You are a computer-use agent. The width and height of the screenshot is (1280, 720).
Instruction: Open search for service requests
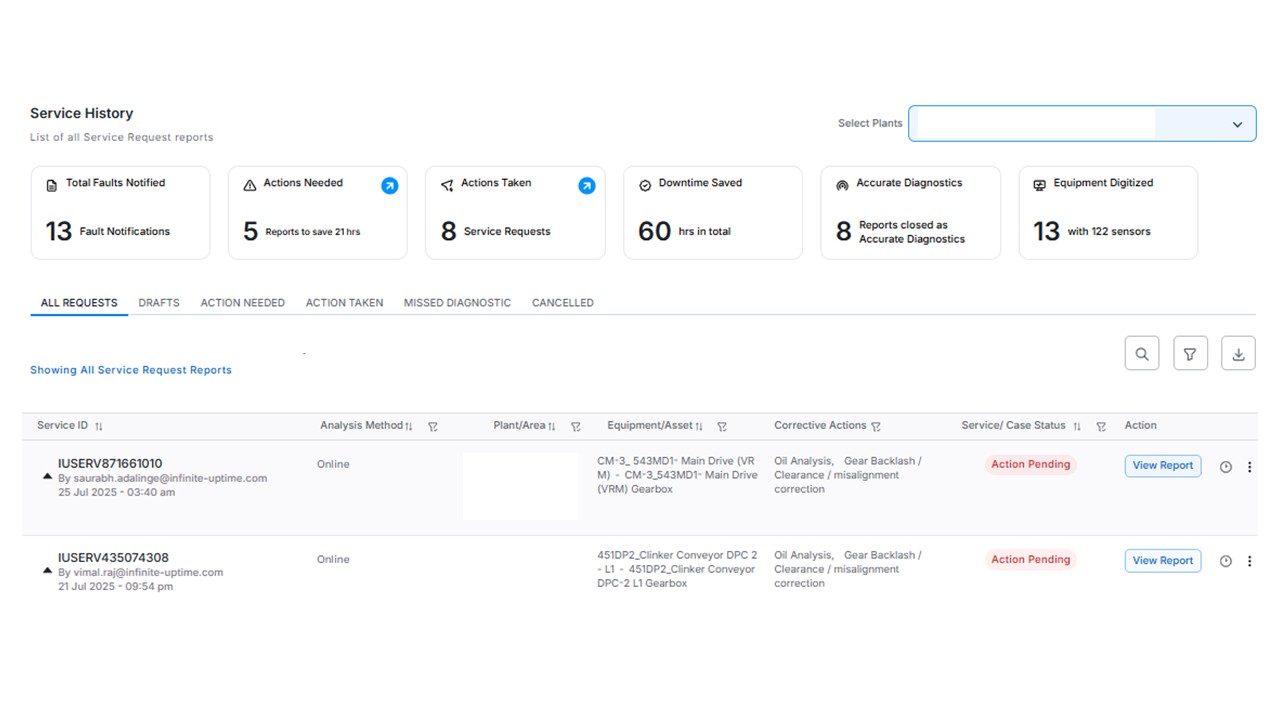1142,353
